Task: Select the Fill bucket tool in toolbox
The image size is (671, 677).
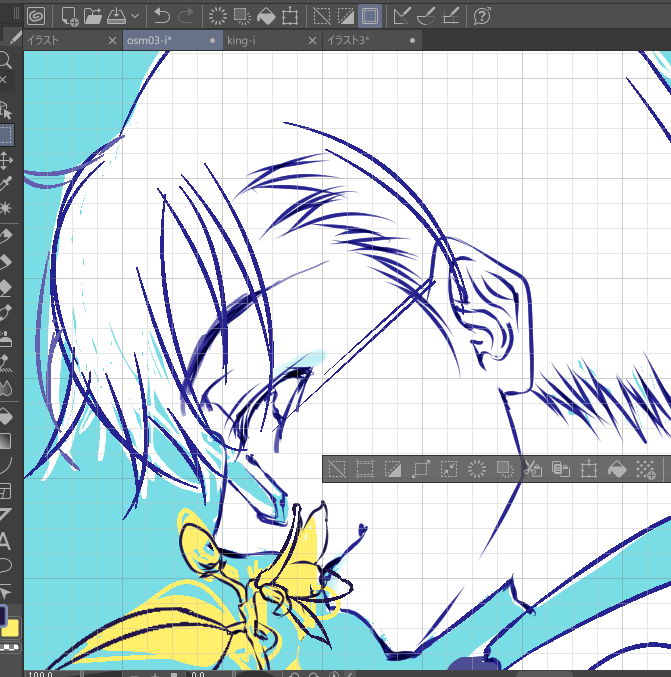Action: tap(5, 416)
